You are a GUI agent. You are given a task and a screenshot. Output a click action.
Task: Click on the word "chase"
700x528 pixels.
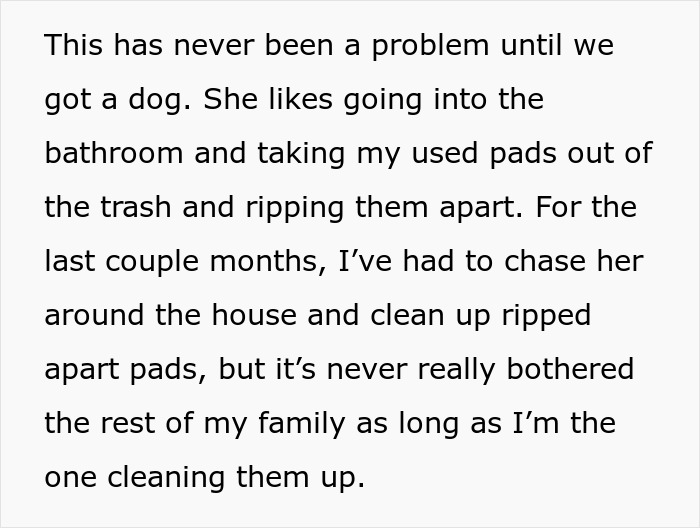(x=545, y=261)
